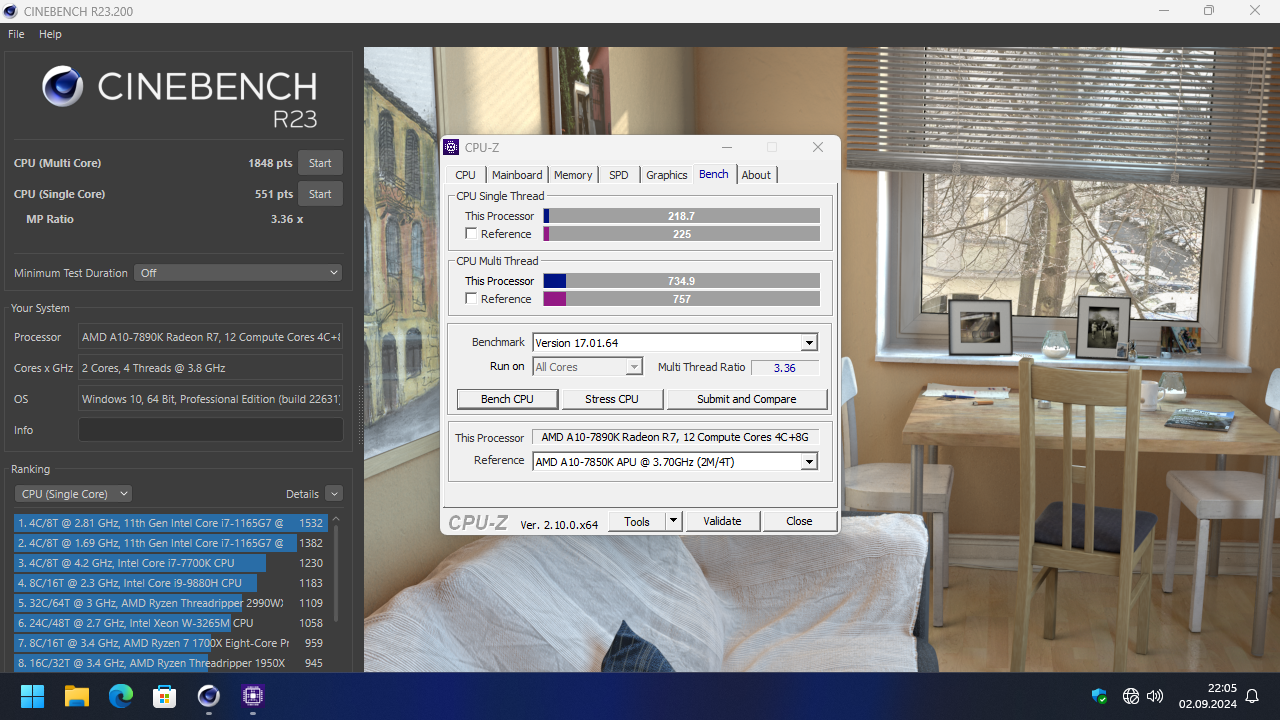Click the volume icon in the system tray
Screen dimensions: 1280x720
[1155, 695]
